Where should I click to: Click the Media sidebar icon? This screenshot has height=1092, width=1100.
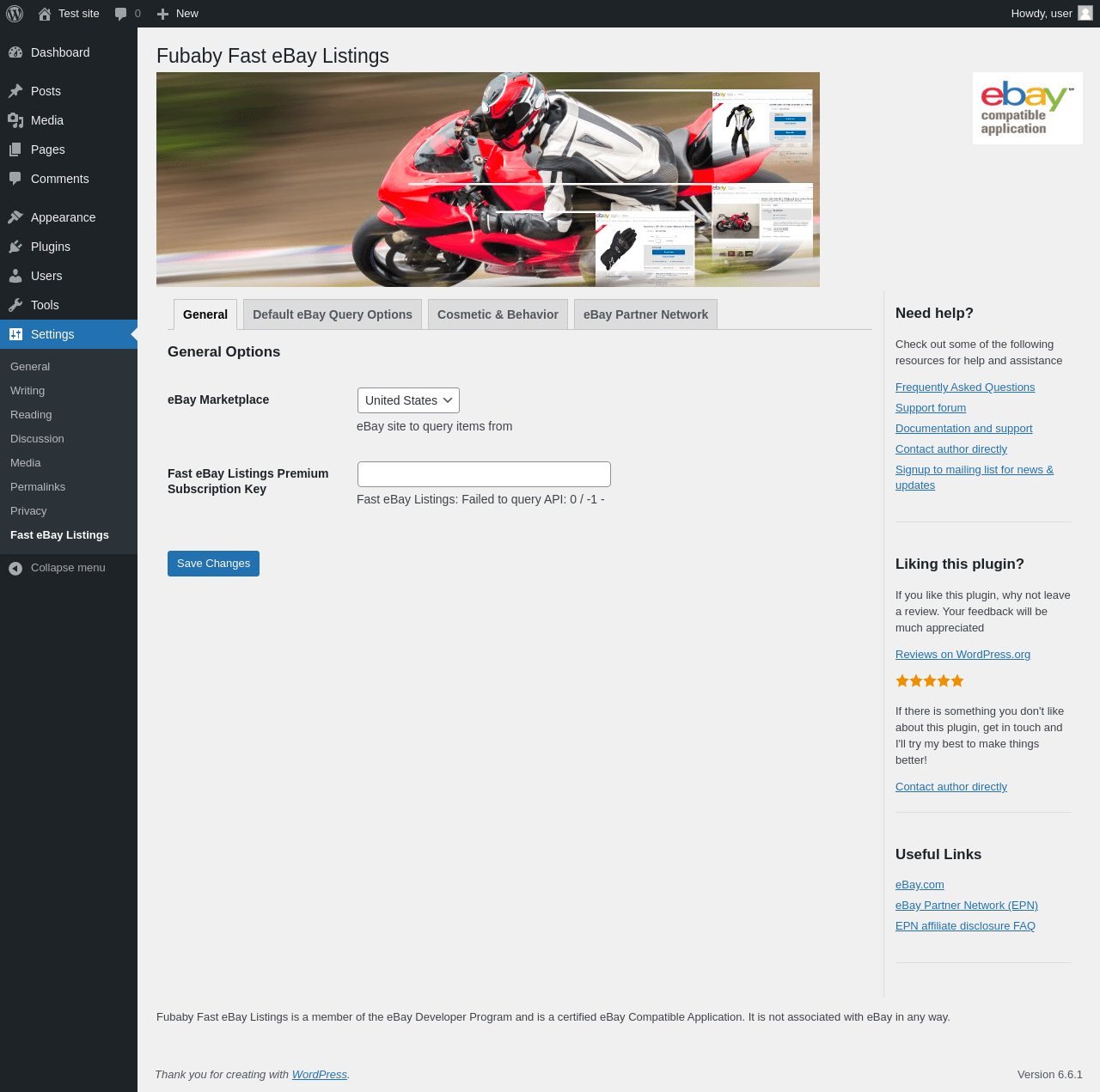(15, 120)
